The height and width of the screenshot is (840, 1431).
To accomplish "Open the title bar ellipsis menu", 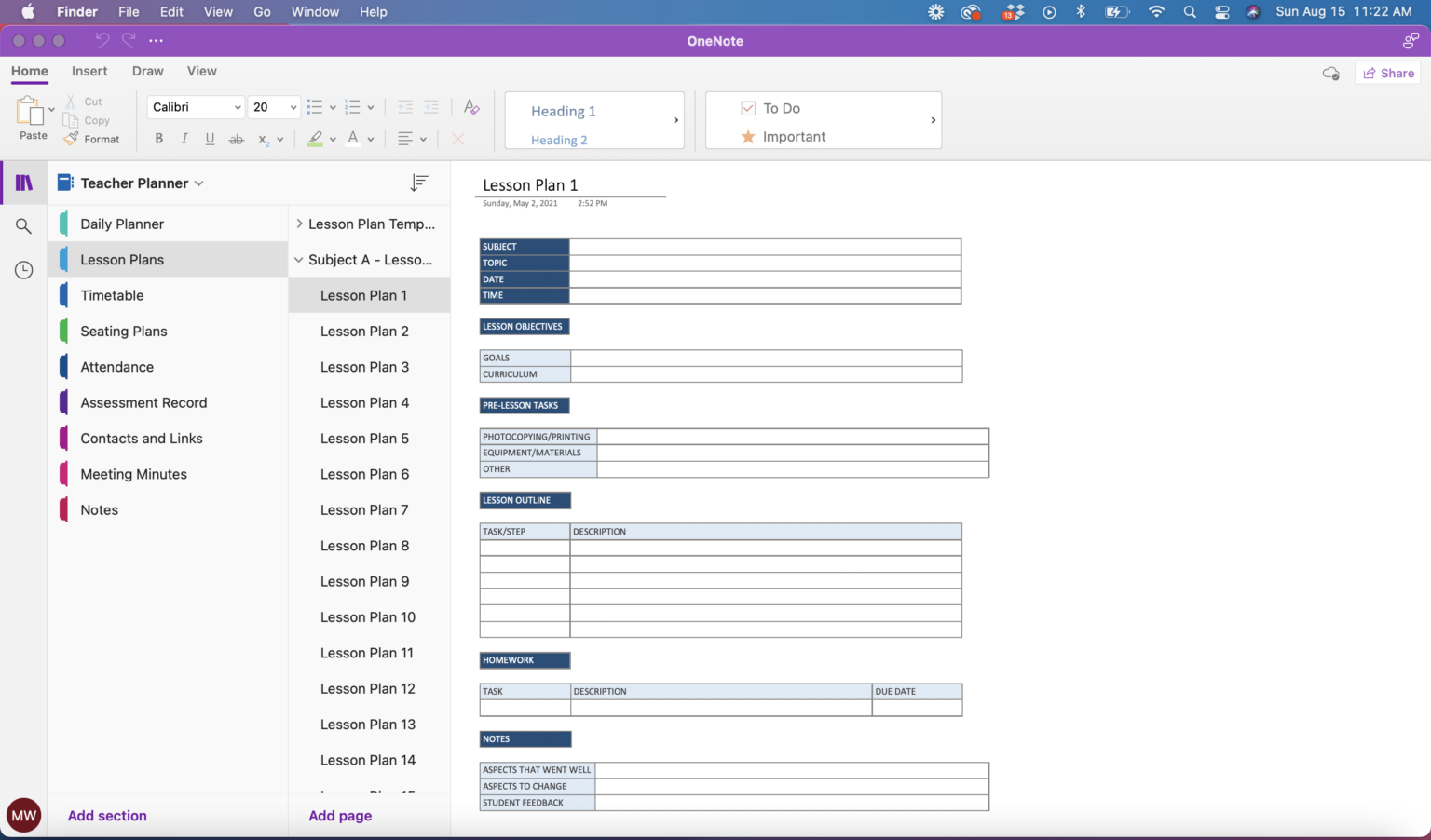I will 156,40.
